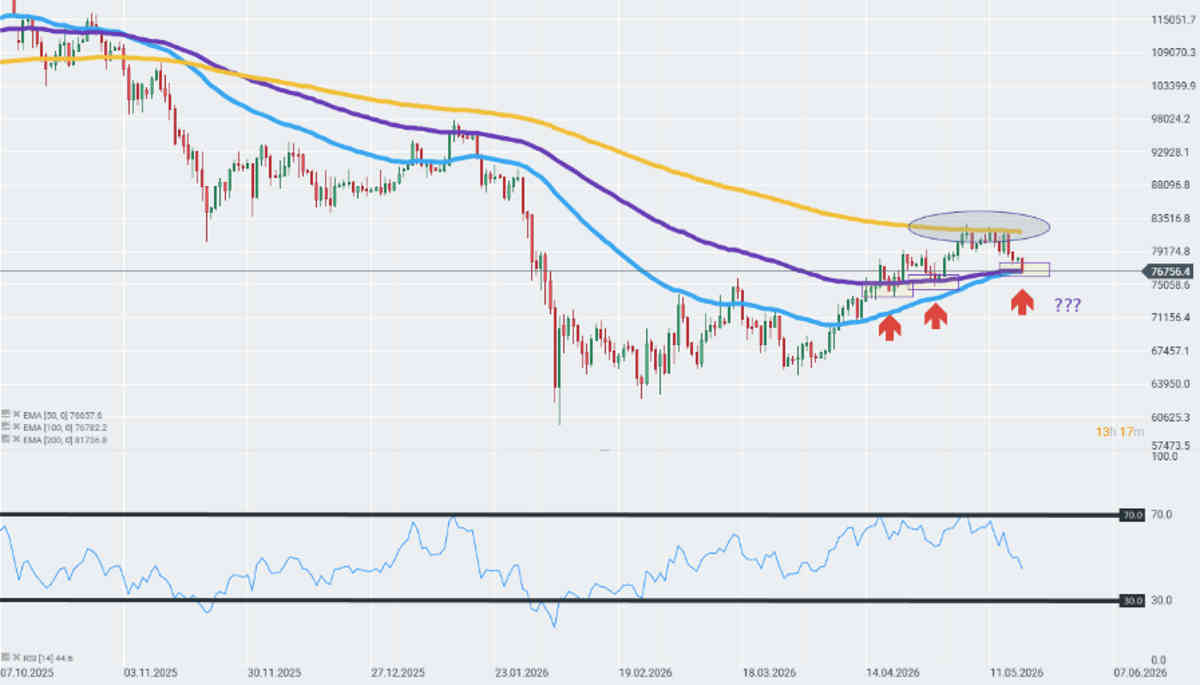The width and height of the screenshot is (1200, 685).
Task: Select the purple ??? text annotation
Action: click(x=1067, y=306)
